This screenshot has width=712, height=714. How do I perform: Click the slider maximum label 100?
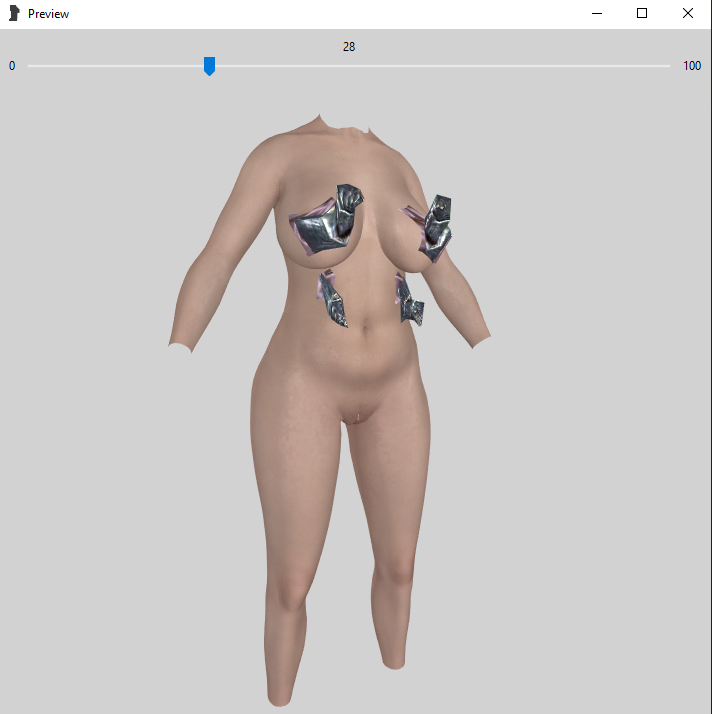tap(692, 66)
